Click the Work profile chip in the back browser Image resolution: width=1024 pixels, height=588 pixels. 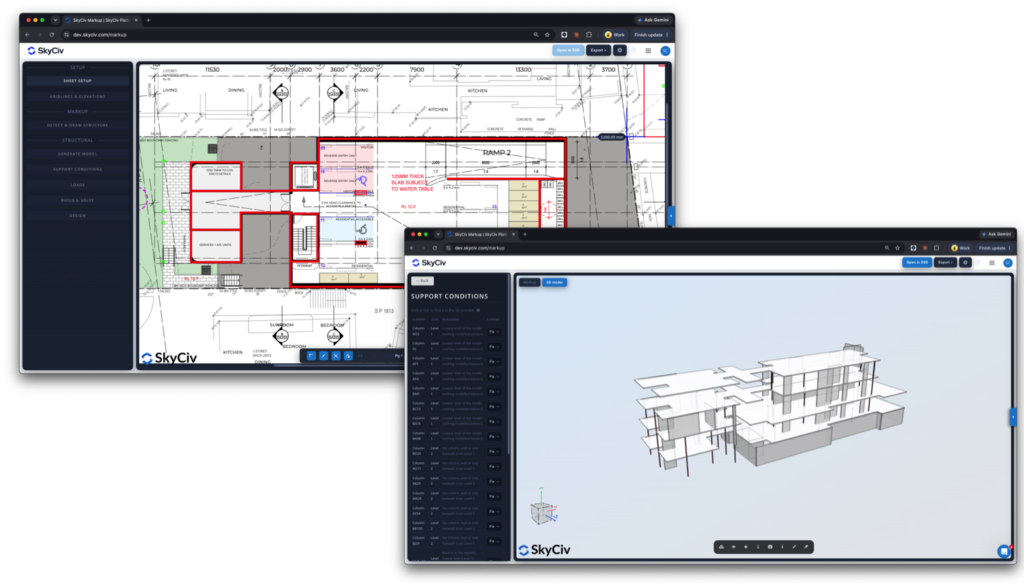(x=615, y=35)
